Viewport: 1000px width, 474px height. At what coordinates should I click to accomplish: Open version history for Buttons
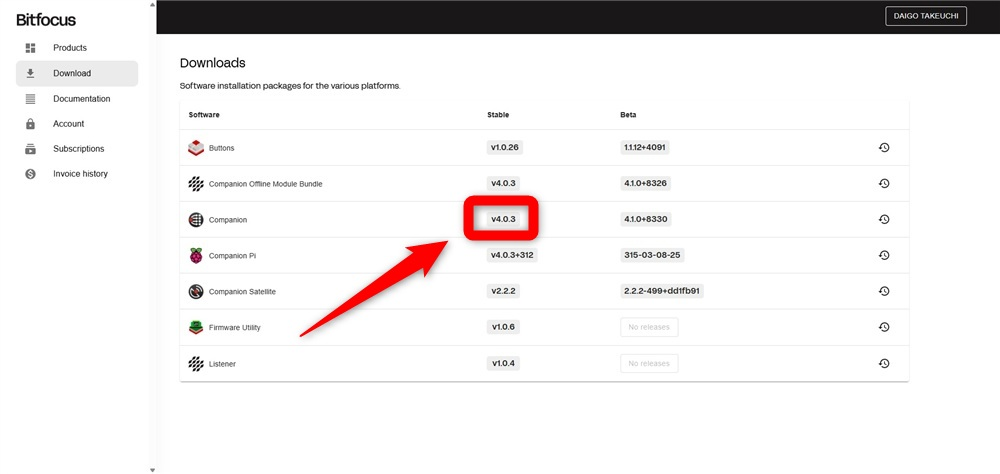[884, 147]
